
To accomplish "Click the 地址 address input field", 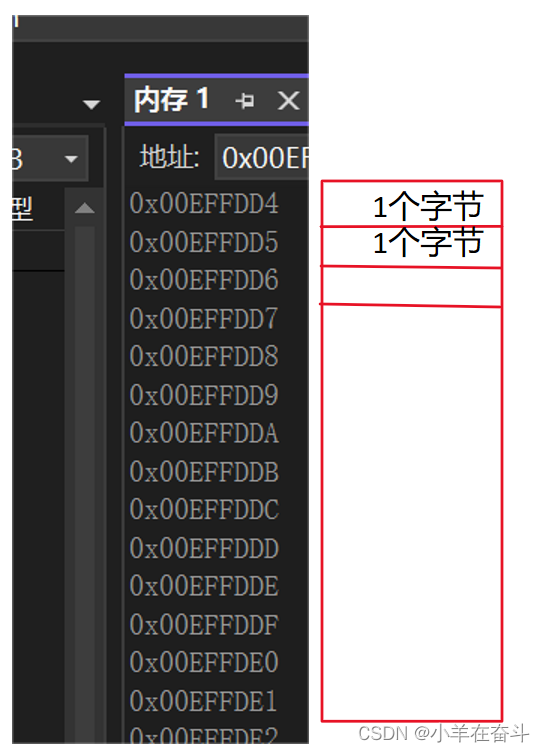I will click(x=262, y=158).
